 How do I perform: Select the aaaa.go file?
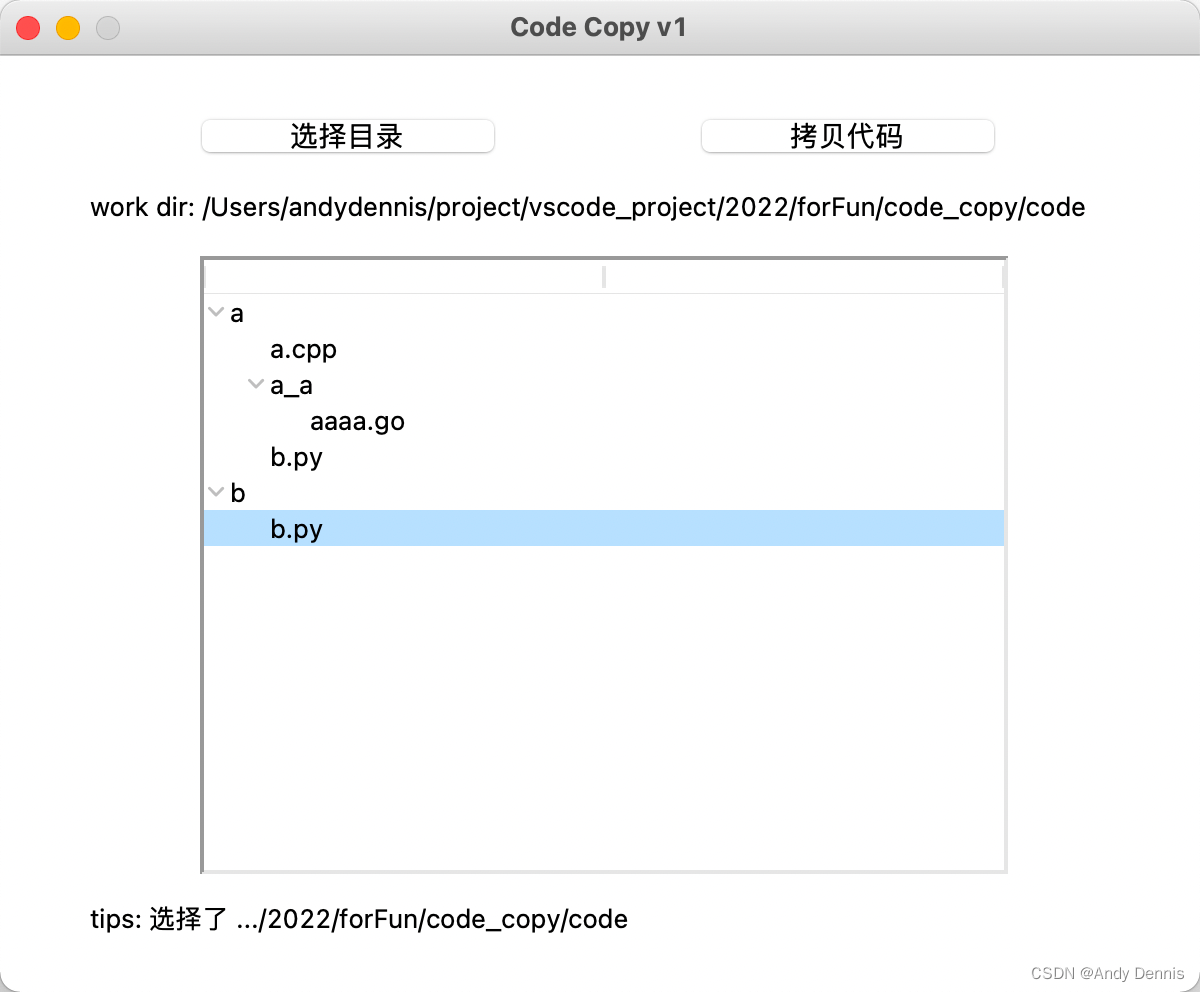click(357, 420)
